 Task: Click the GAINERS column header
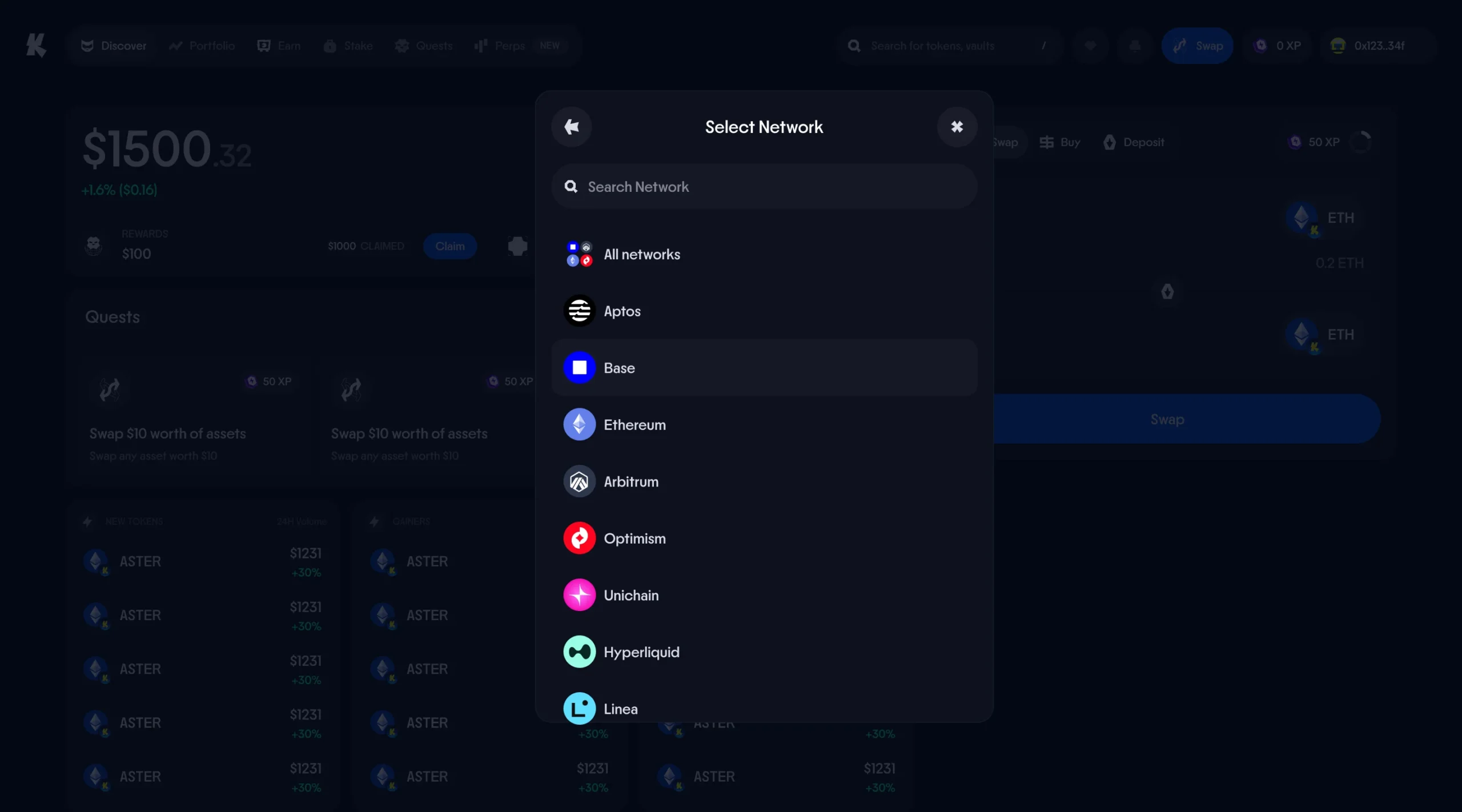(411, 521)
